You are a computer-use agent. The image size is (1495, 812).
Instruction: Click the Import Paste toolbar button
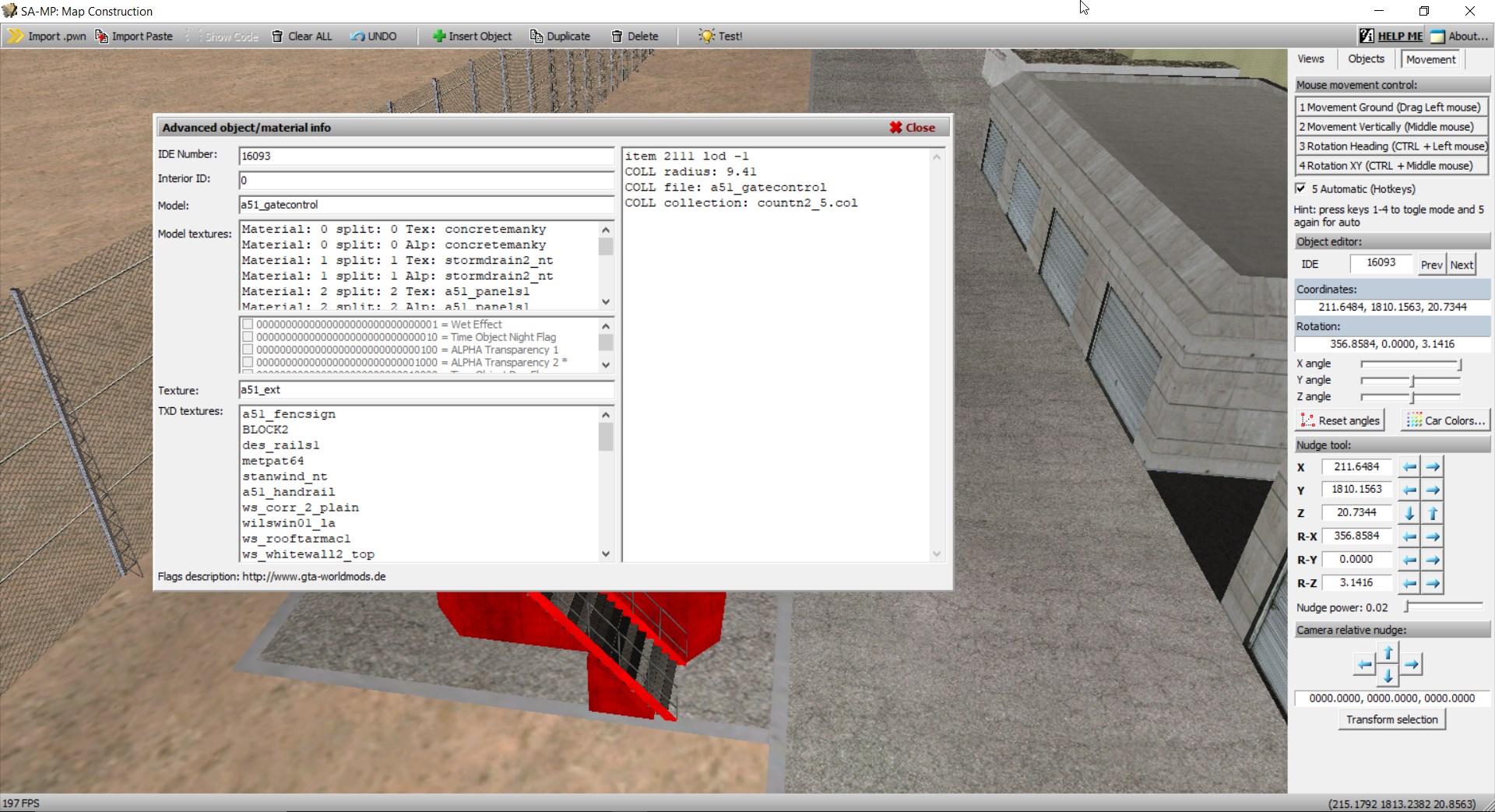point(134,37)
